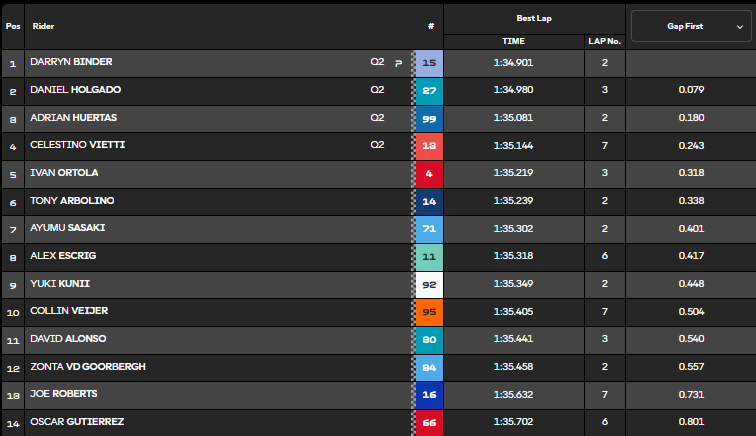Open David Alonso's rider entry
Screen dimensions: 756x436
click(x=68, y=339)
